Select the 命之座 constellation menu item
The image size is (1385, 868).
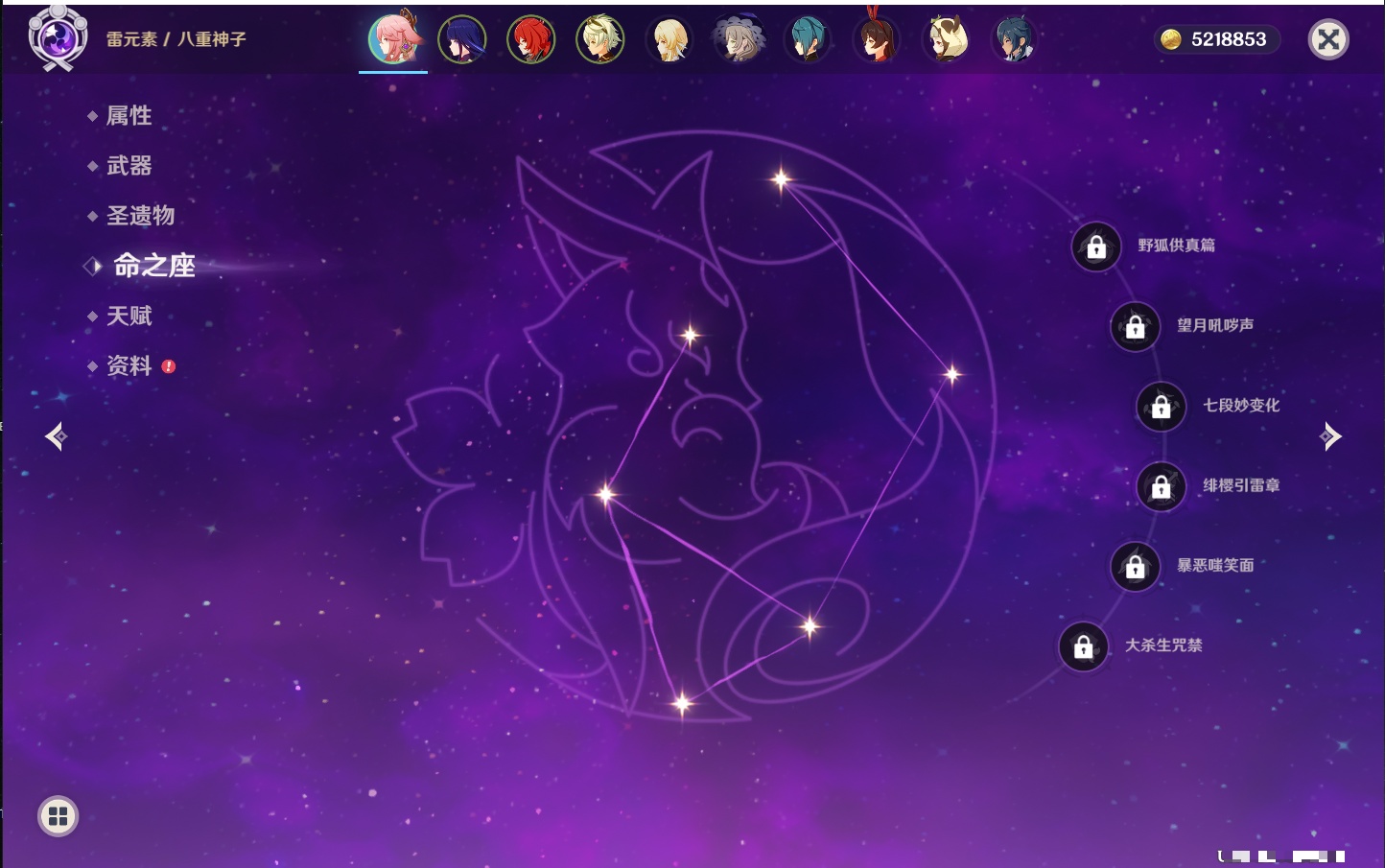pos(153,266)
